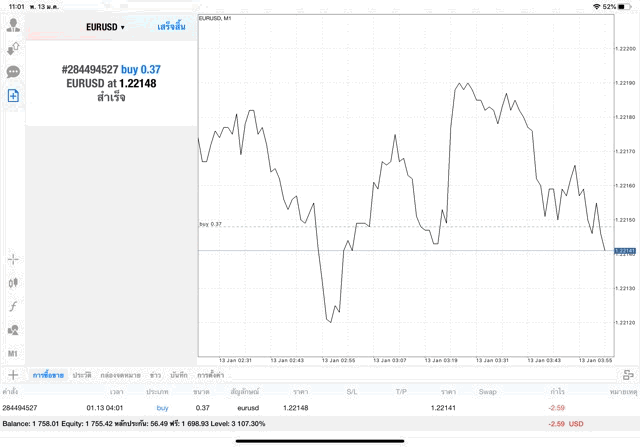Tap the eurusd symbol cell
Screen dimensions: 640x447
pyautogui.click(x=248, y=408)
